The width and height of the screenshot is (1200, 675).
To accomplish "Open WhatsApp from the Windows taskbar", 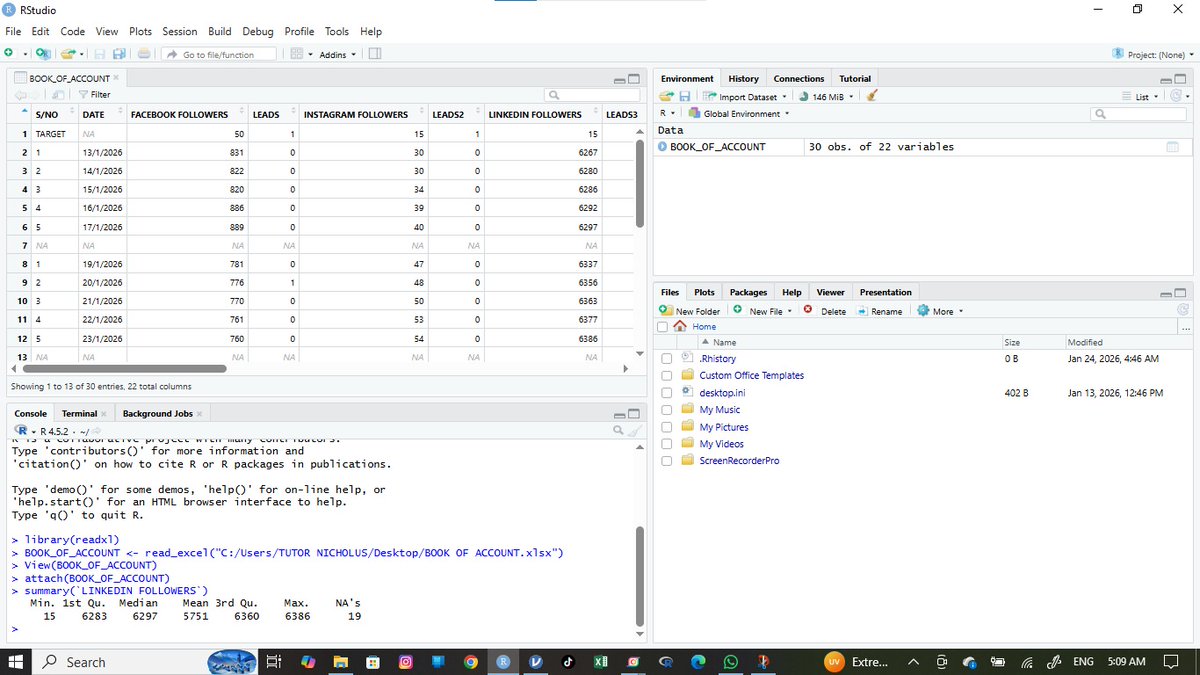I will coord(731,662).
